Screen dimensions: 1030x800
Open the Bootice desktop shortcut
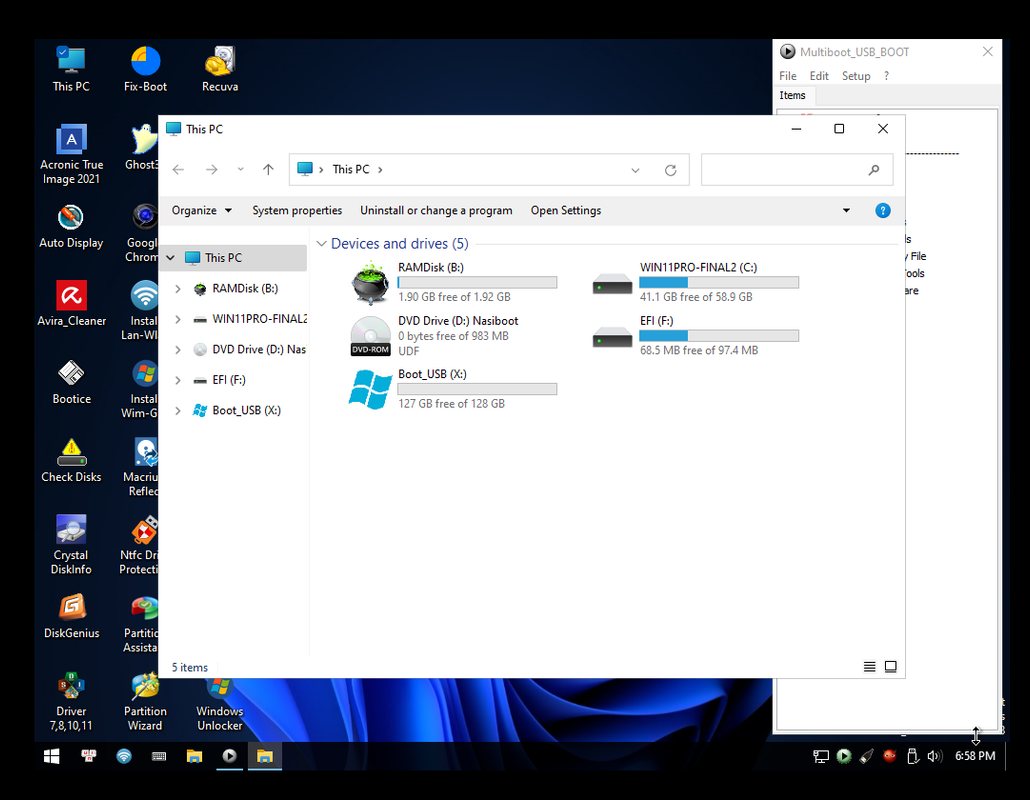pos(71,382)
